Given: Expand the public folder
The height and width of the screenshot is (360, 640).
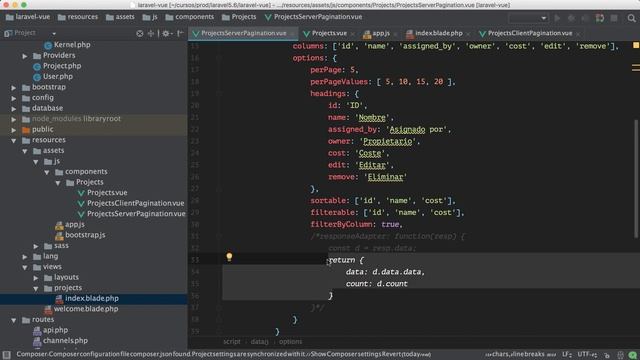Looking at the screenshot, I should (x=14, y=130).
